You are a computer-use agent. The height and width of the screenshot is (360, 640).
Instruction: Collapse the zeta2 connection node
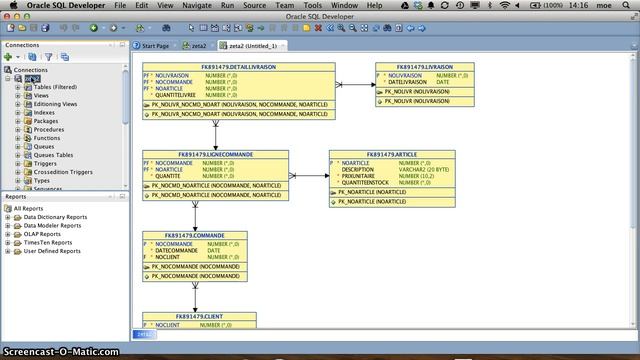pyautogui.click(x=8, y=78)
